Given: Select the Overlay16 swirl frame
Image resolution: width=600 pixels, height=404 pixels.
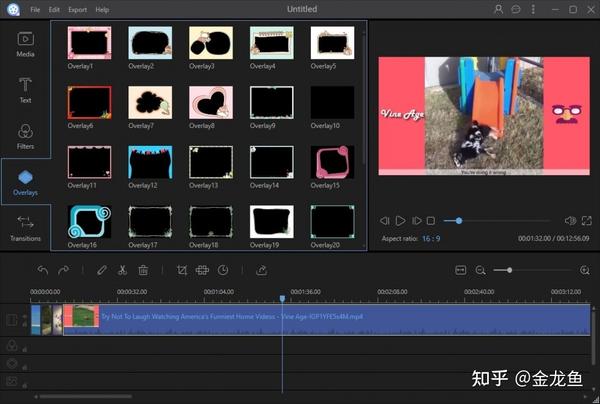Looking at the screenshot, I should click(x=90, y=222).
